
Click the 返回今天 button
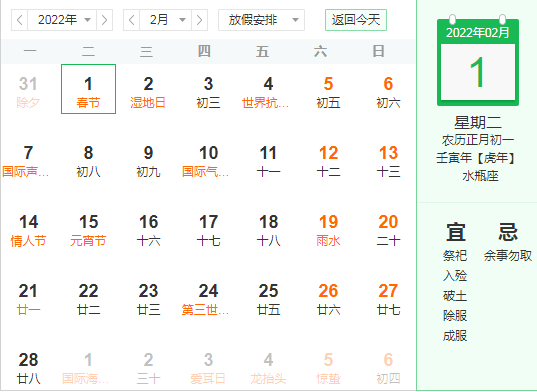(356, 20)
